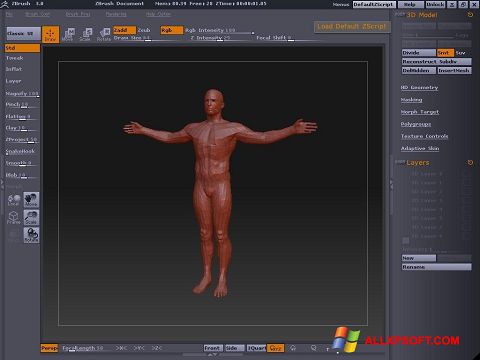This screenshot has width=480, height=360.
Task: Select the Tweak brush
Action: [x=15, y=58]
